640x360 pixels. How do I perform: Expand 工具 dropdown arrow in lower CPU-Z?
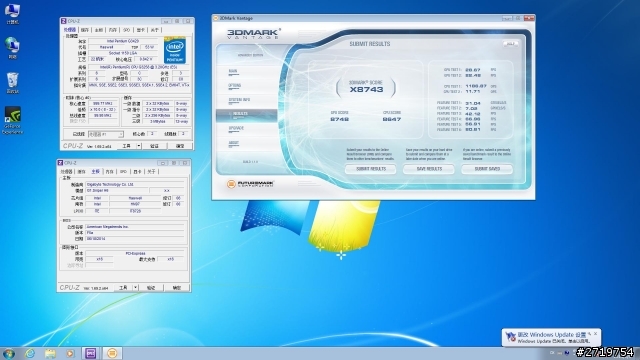coord(136,288)
